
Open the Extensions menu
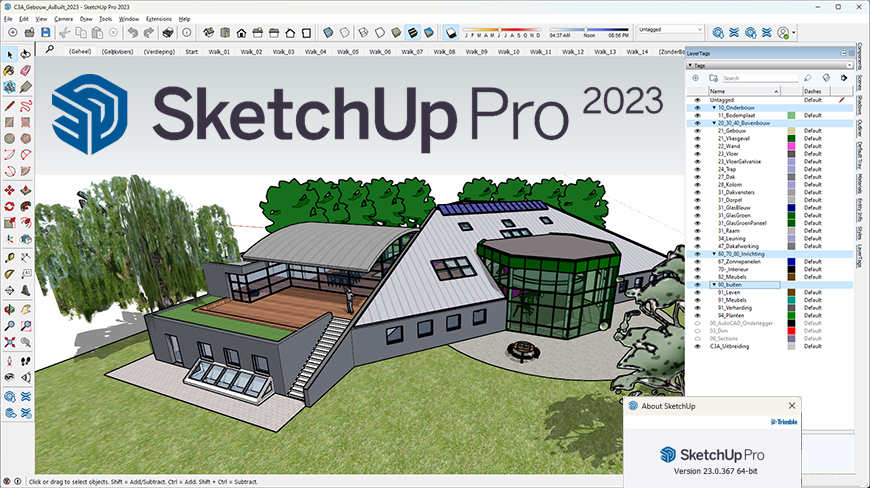coord(158,18)
